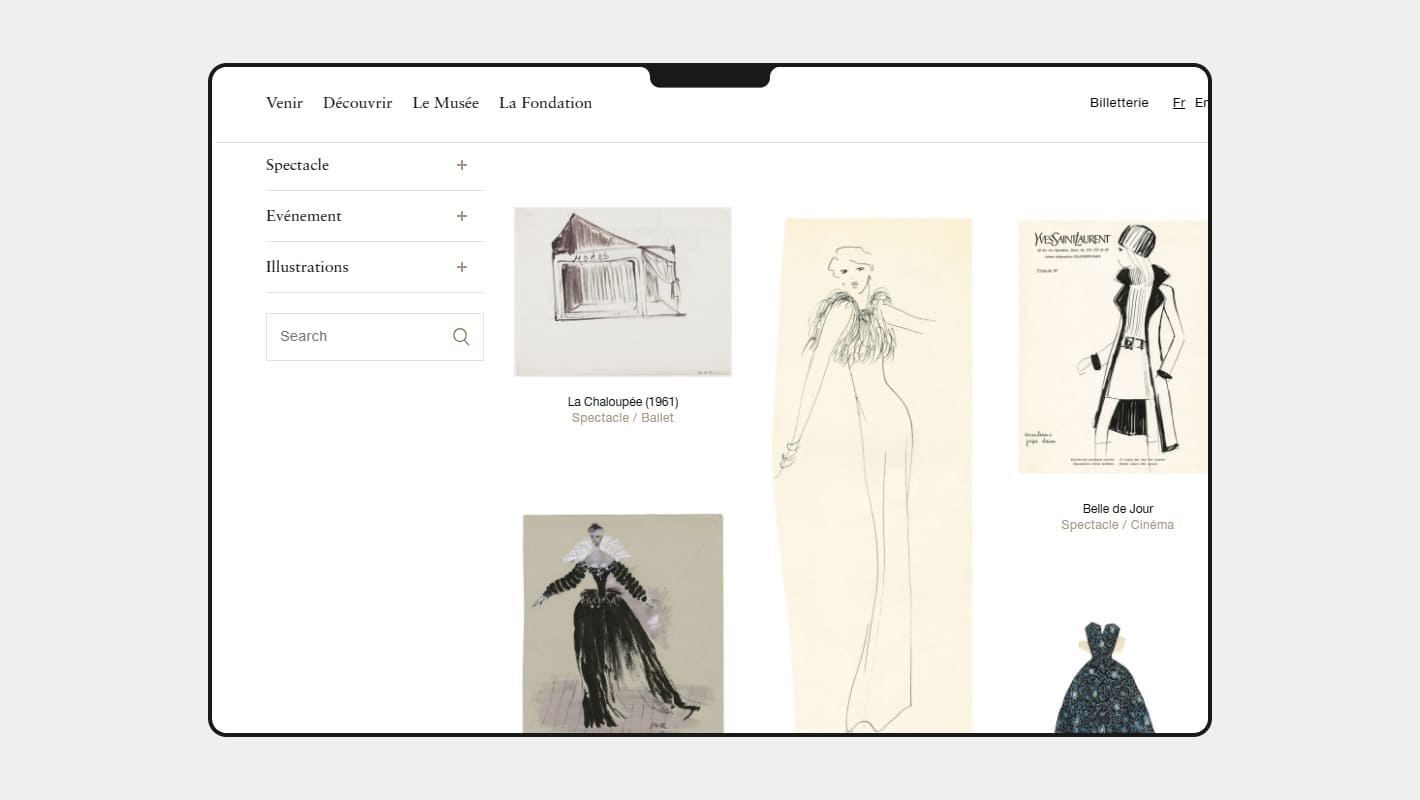The height and width of the screenshot is (800, 1420).
Task: Click the Spectacle / Ballet category label
Action: coord(622,418)
